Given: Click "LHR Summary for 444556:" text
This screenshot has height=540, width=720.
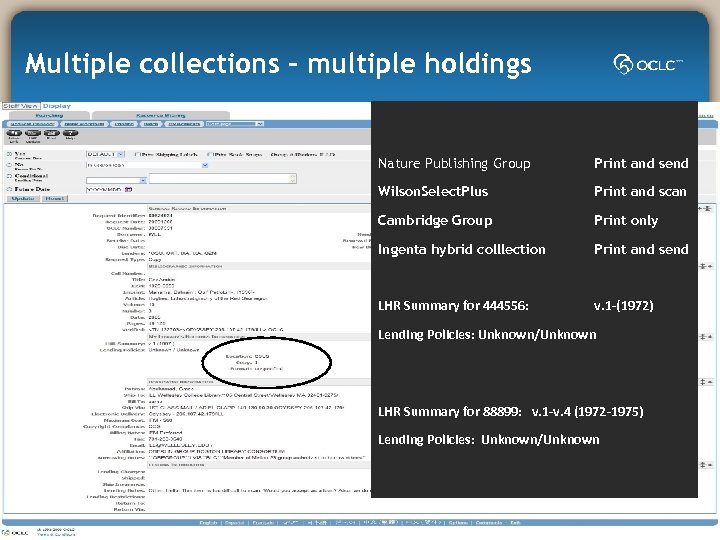Looking at the screenshot, I should coord(453,306).
